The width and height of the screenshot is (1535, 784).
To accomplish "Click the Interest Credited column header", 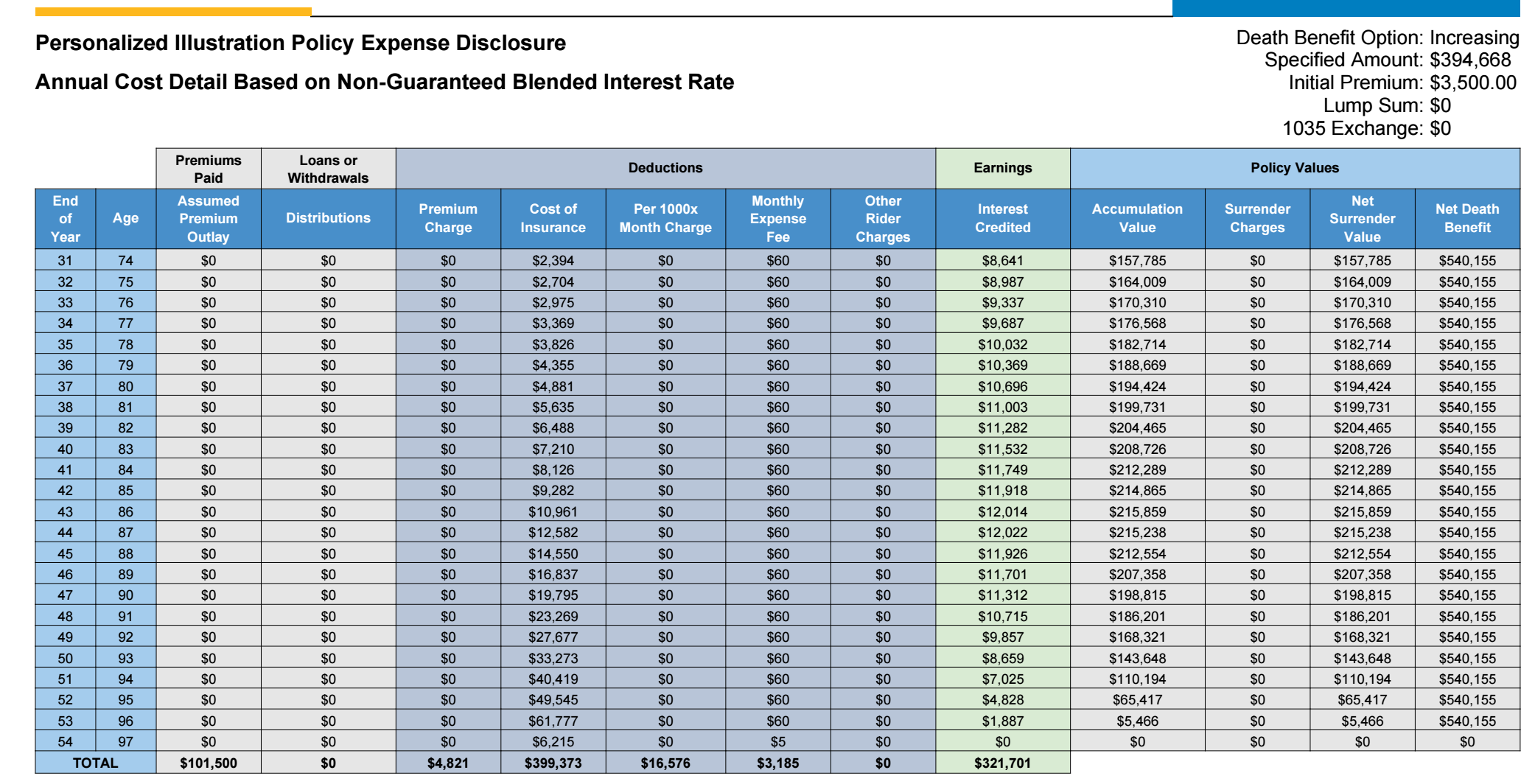I will (x=1002, y=218).
